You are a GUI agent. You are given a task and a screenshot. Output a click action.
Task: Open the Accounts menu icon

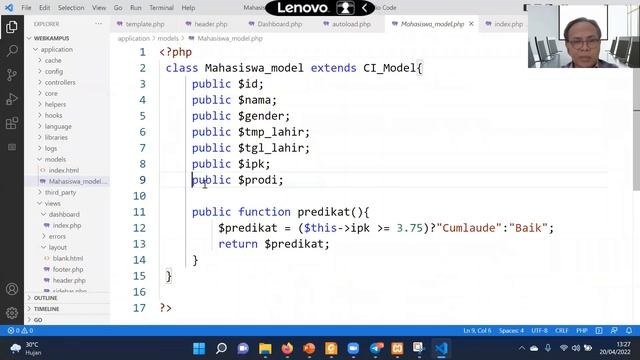tap(12, 289)
